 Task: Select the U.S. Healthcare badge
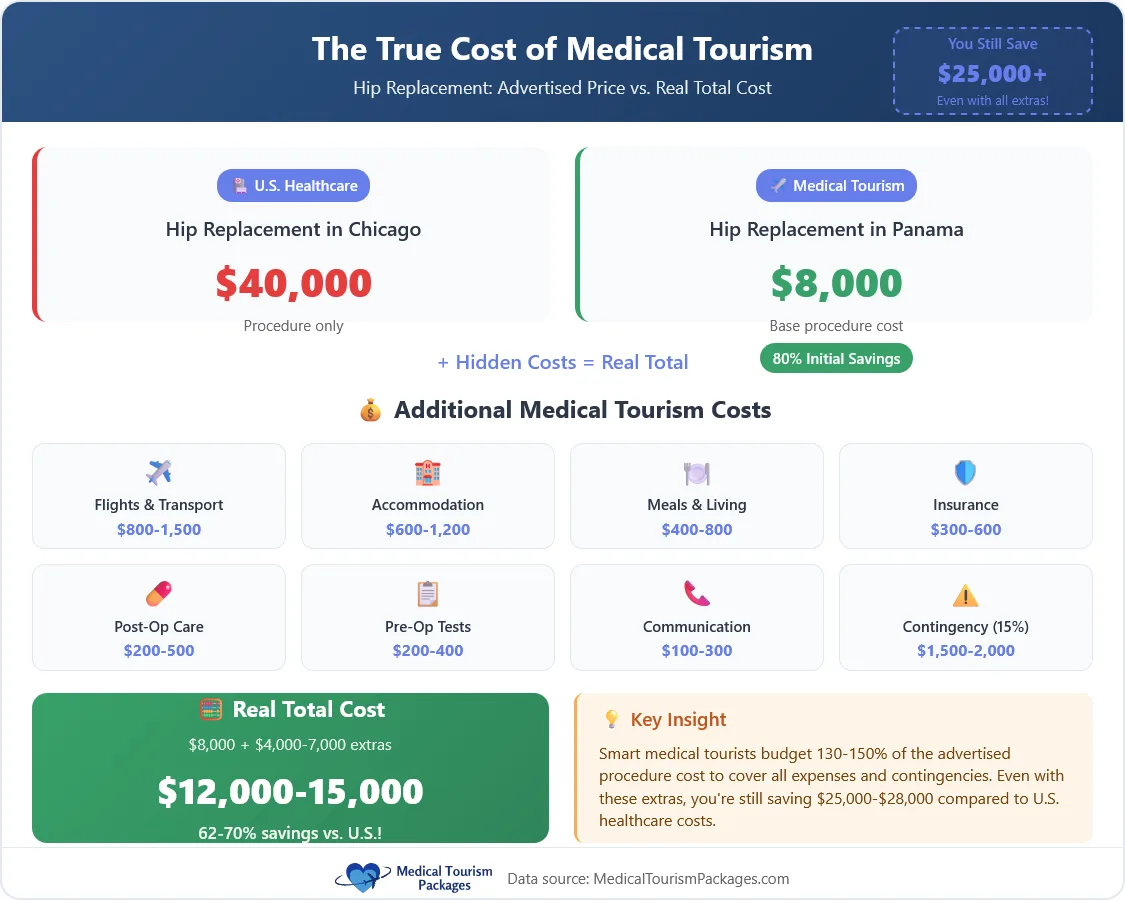(x=294, y=186)
